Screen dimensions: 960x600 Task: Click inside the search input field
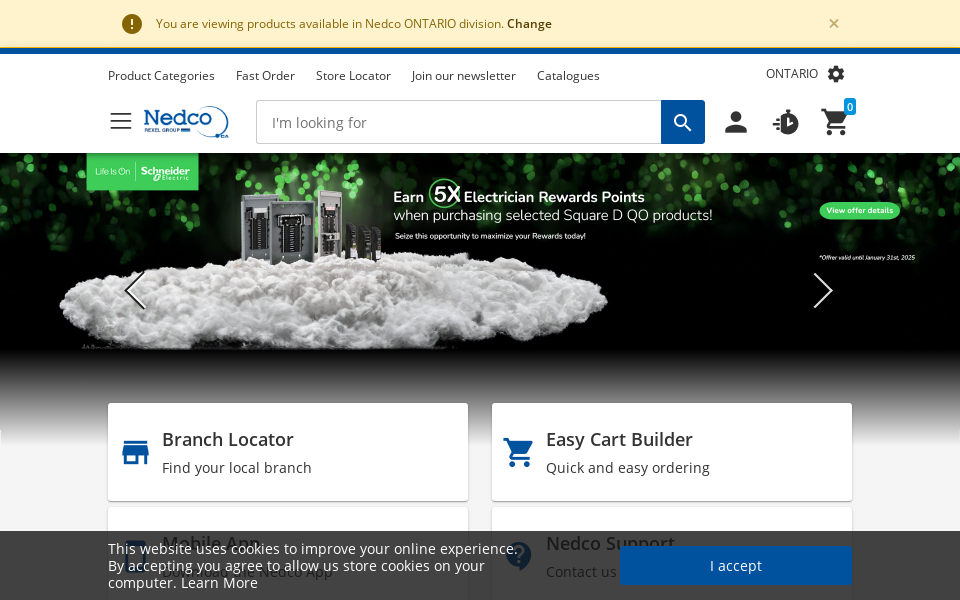pos(458,122)
